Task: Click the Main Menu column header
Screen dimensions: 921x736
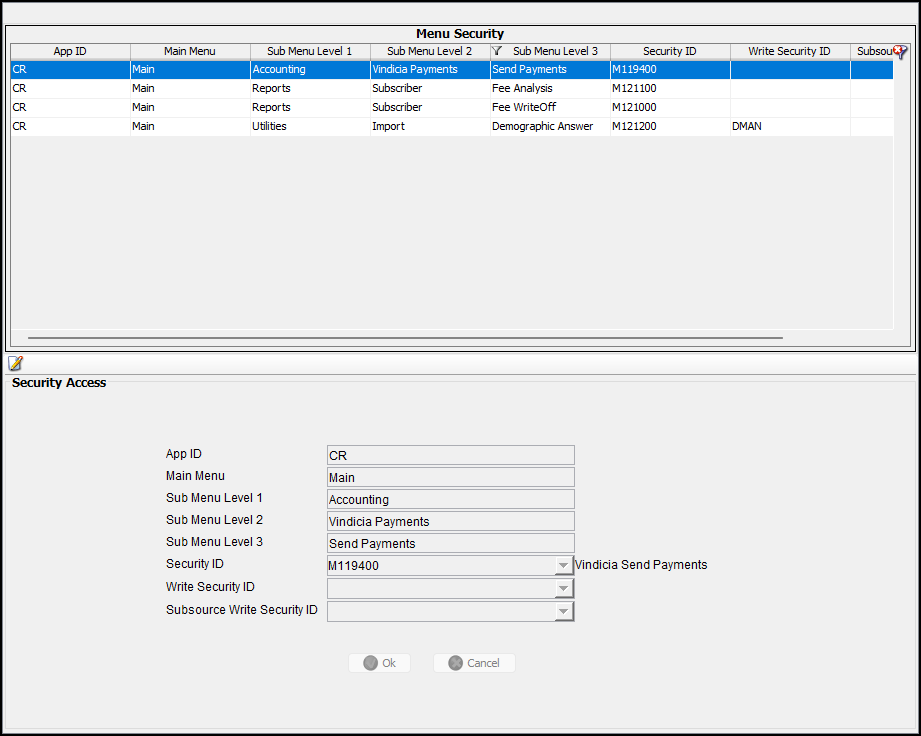Action: [x=190, y=51]
